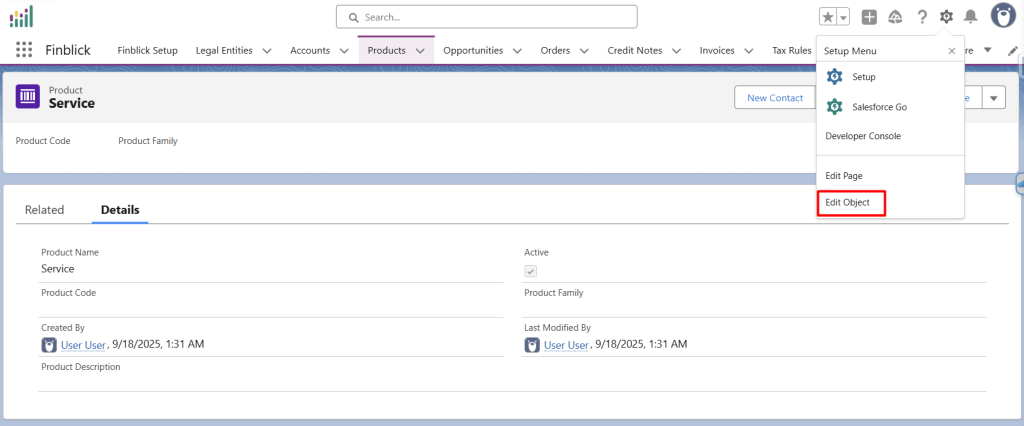Viewport: 1024px width, 426px height.
Task: Switch to the Related tab
Action: 44,210
